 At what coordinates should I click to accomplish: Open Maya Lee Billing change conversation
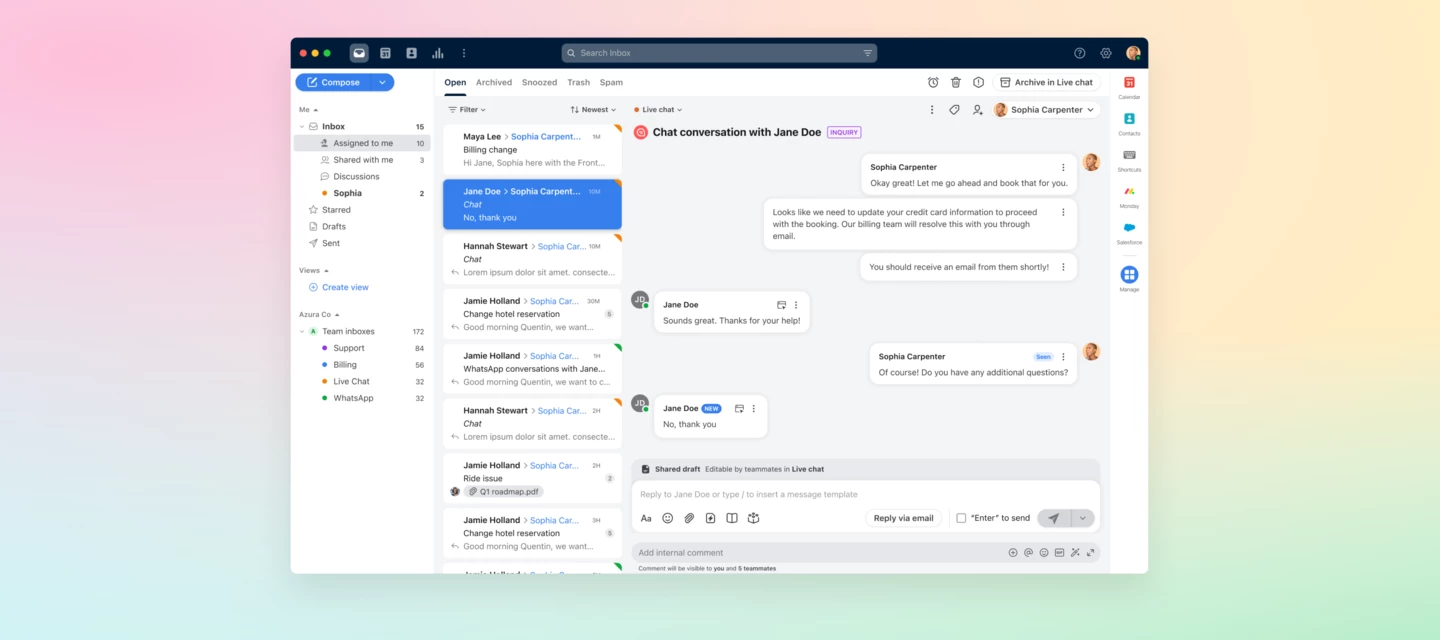pos(532,149)
